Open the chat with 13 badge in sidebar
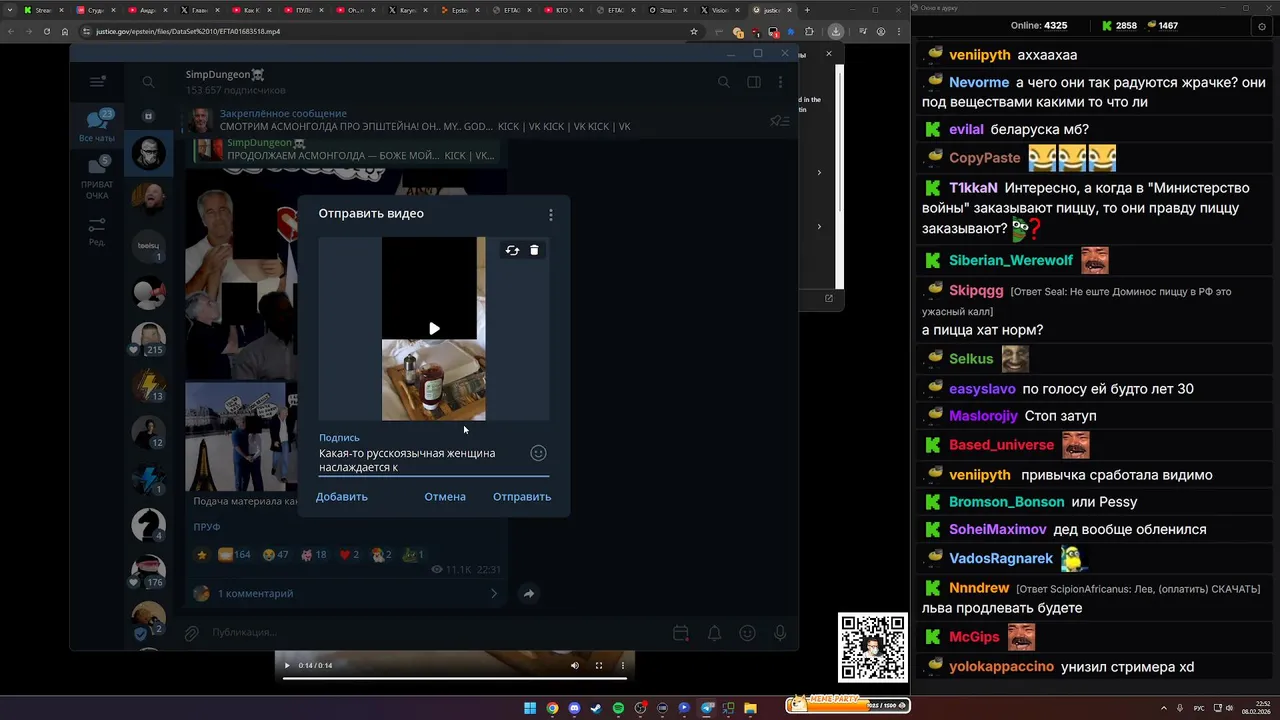Image resolution: width=1280 pixels, height=720 pixels. pos(148,385)
